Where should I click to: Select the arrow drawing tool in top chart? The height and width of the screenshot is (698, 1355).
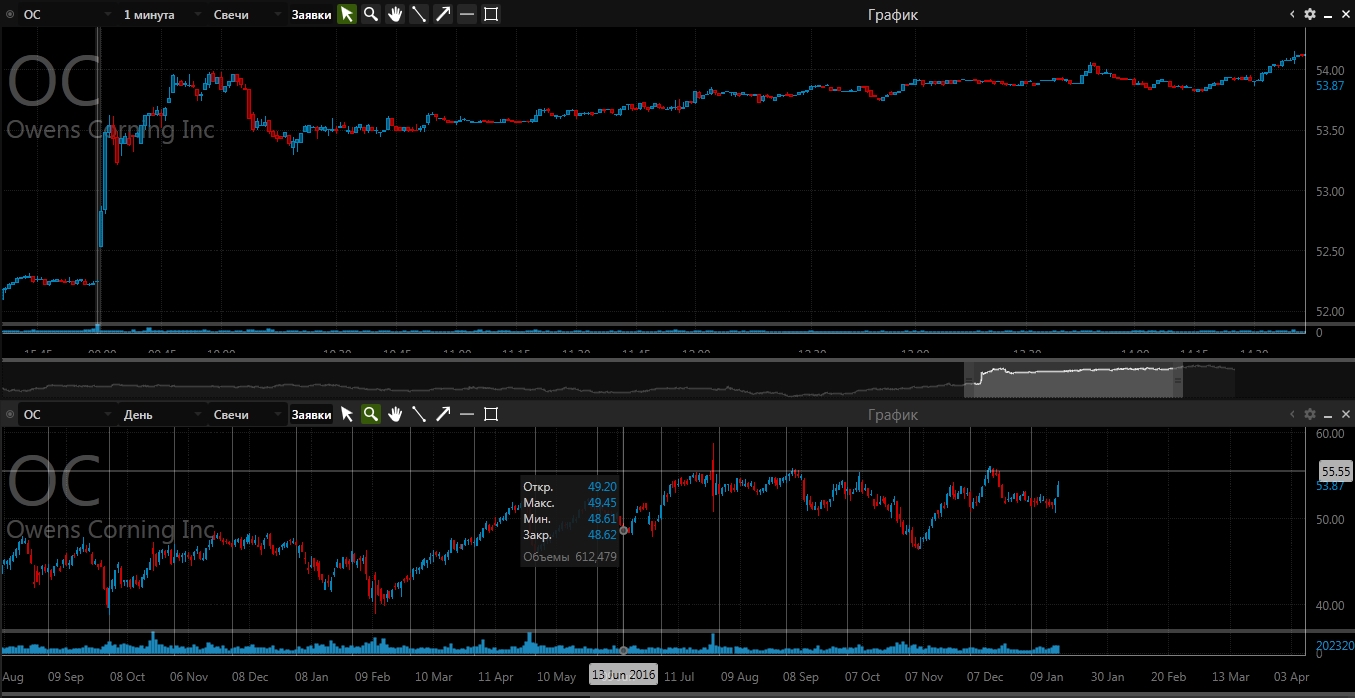coord(443,15)
